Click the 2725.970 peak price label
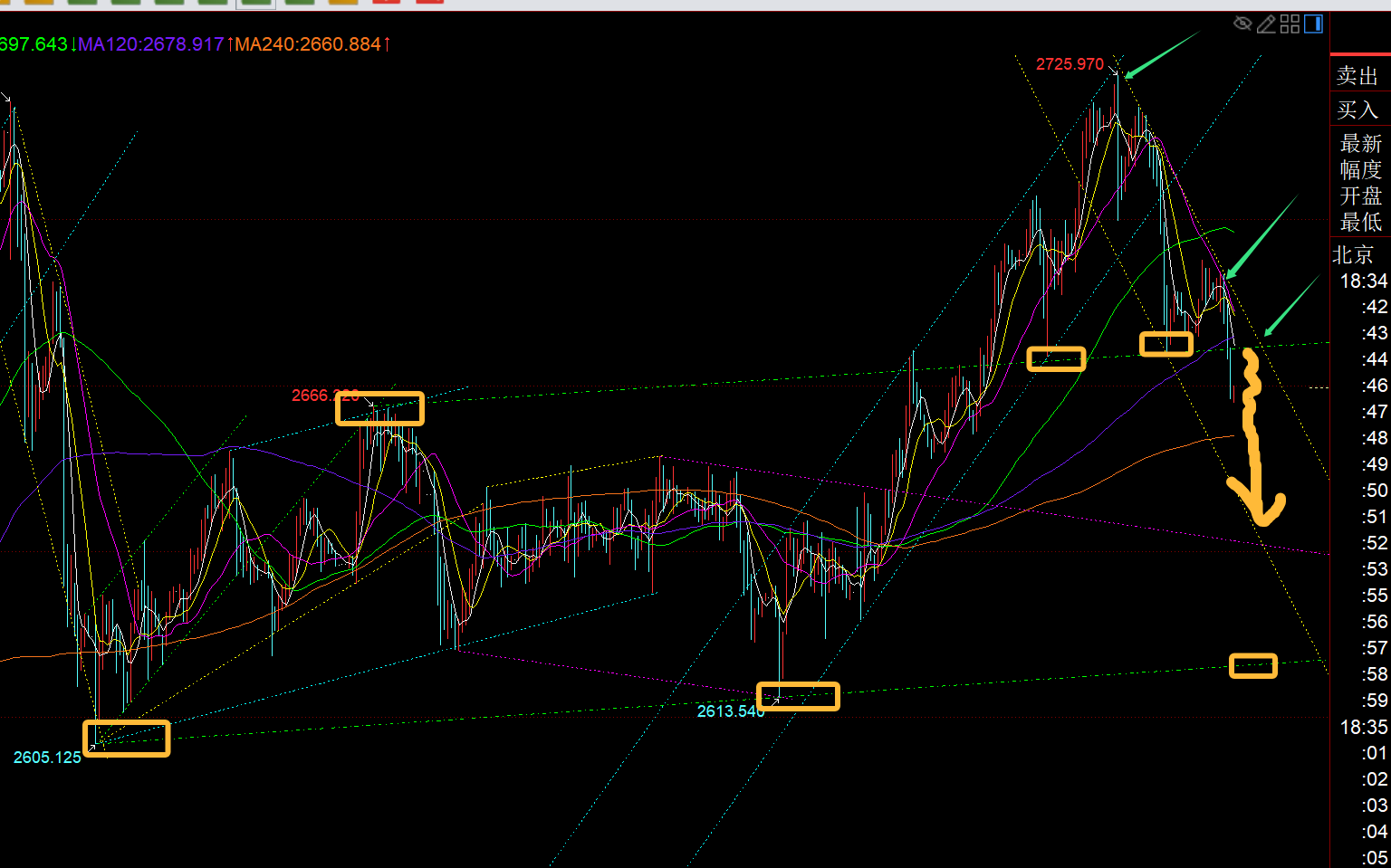The image size is (1391, 868). point(1070,64)
